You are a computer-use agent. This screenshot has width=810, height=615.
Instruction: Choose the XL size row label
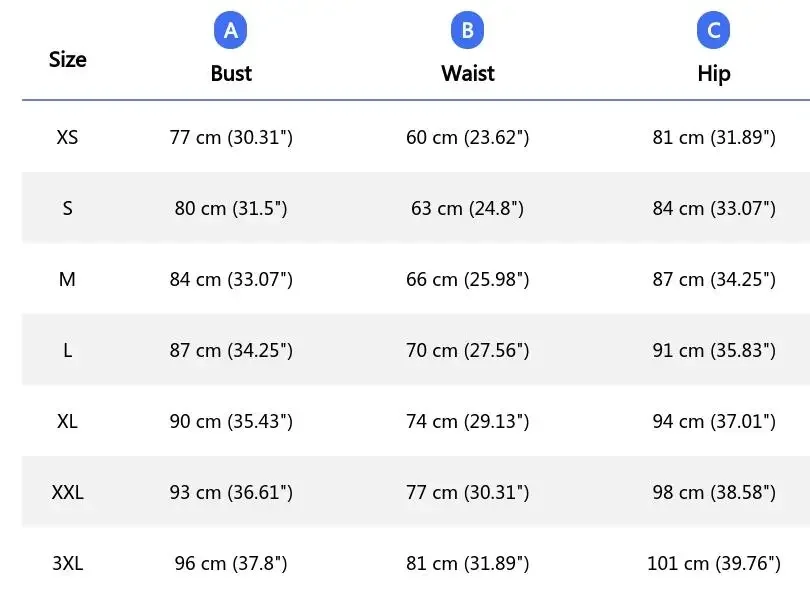(x=68, y=421)
